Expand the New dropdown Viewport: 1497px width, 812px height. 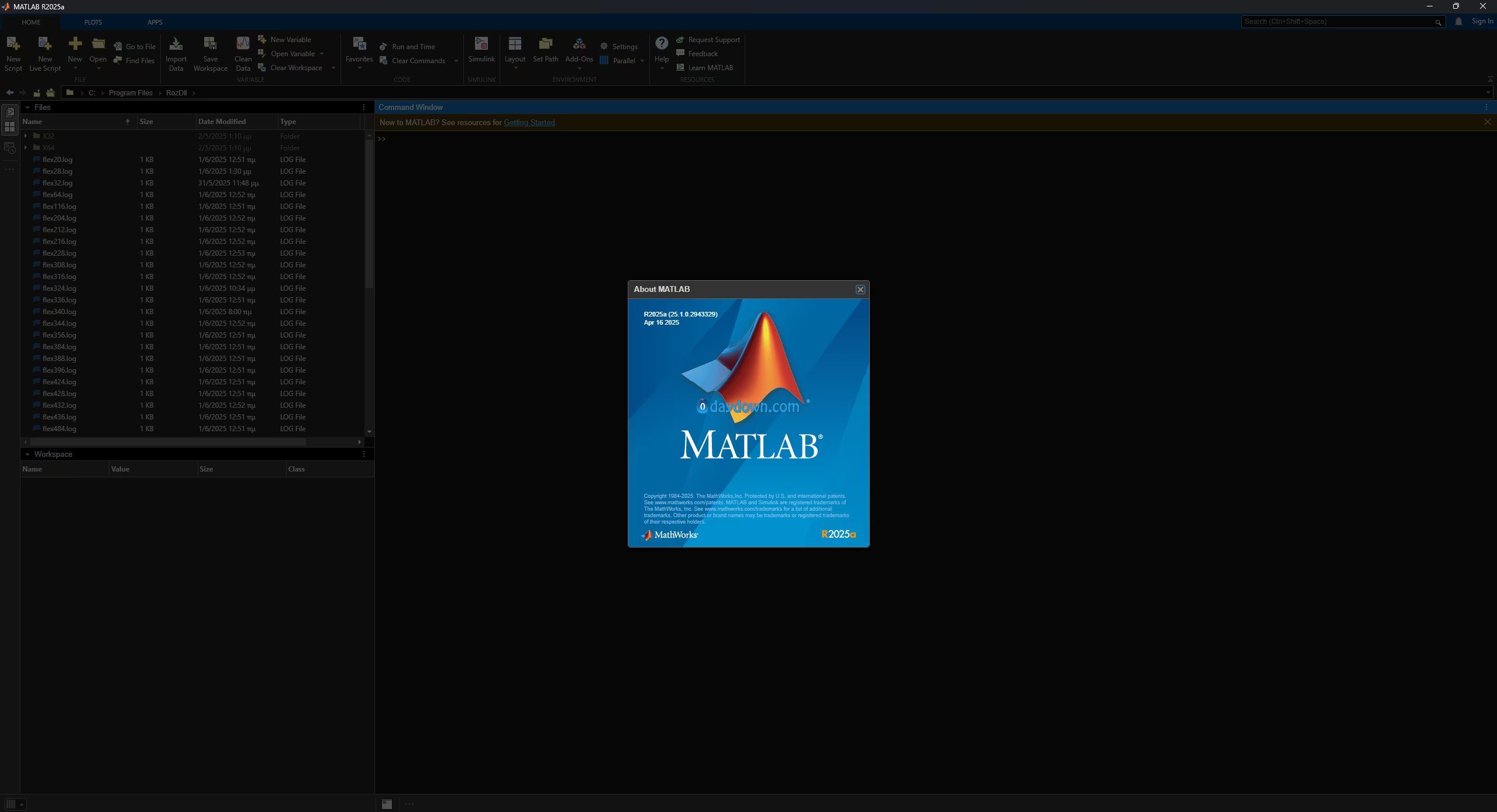(x=75, y=69)
